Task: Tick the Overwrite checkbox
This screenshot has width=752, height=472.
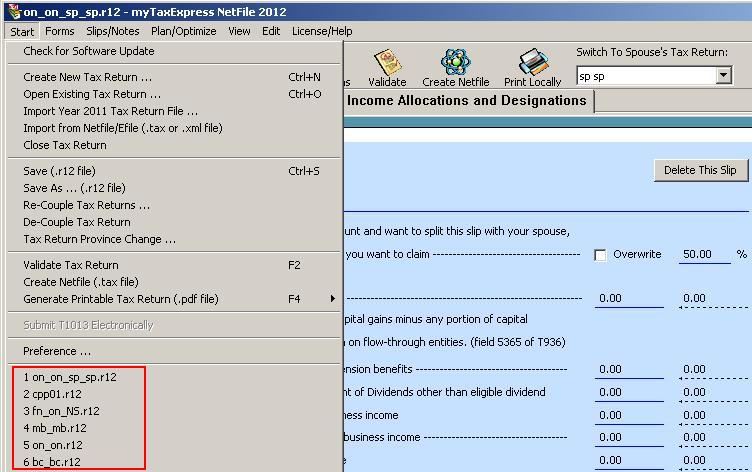Action: pos(600,255)
